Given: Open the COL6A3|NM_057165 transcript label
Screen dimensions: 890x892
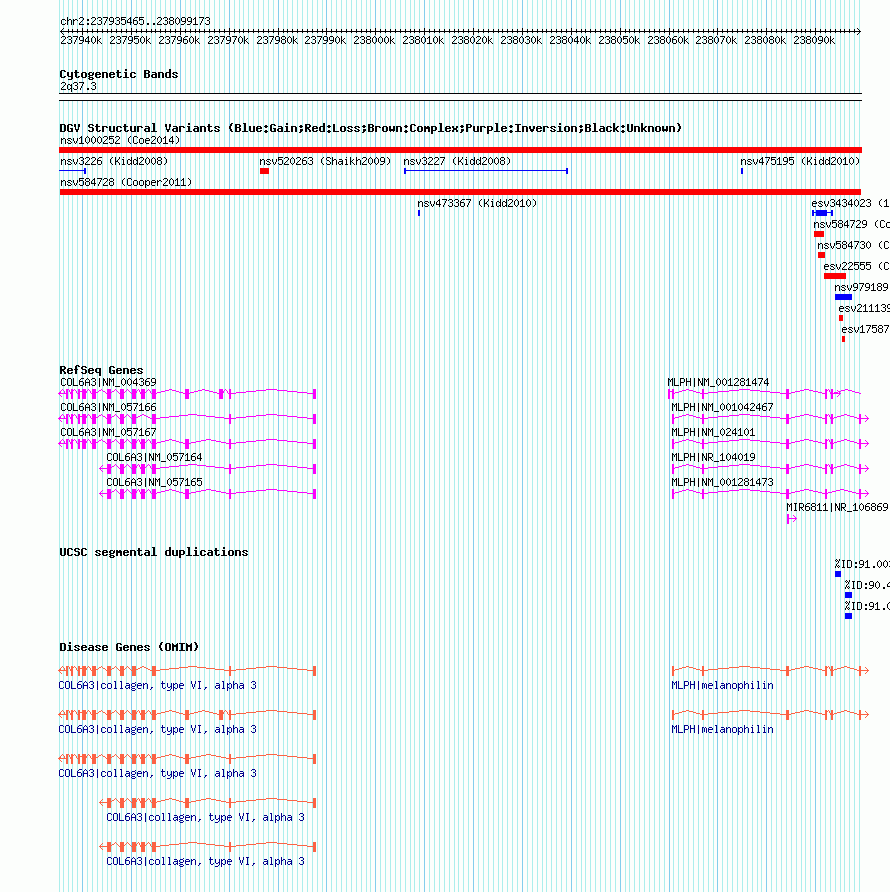Looking at the screenshot, I should pyautogui.click(x=154, y=483).
